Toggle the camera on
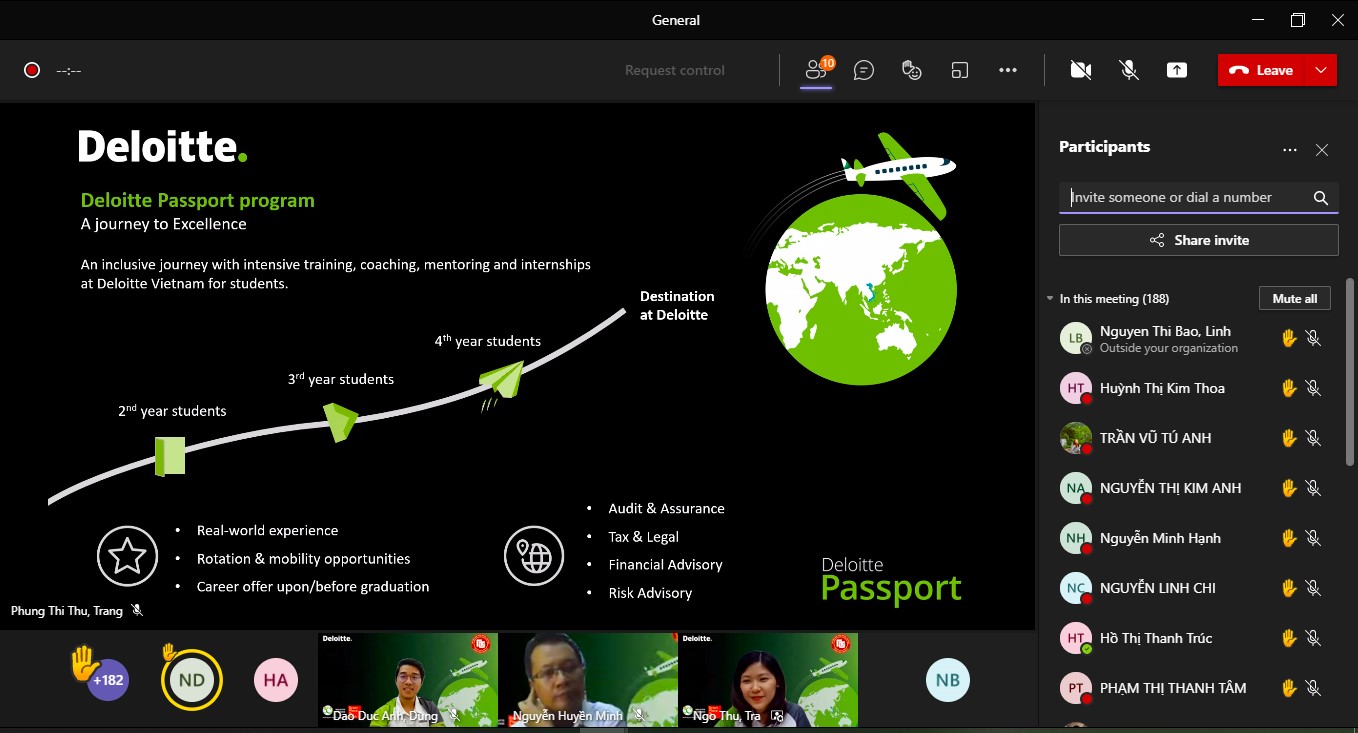1358x733 pixels. coord(1080,70)
